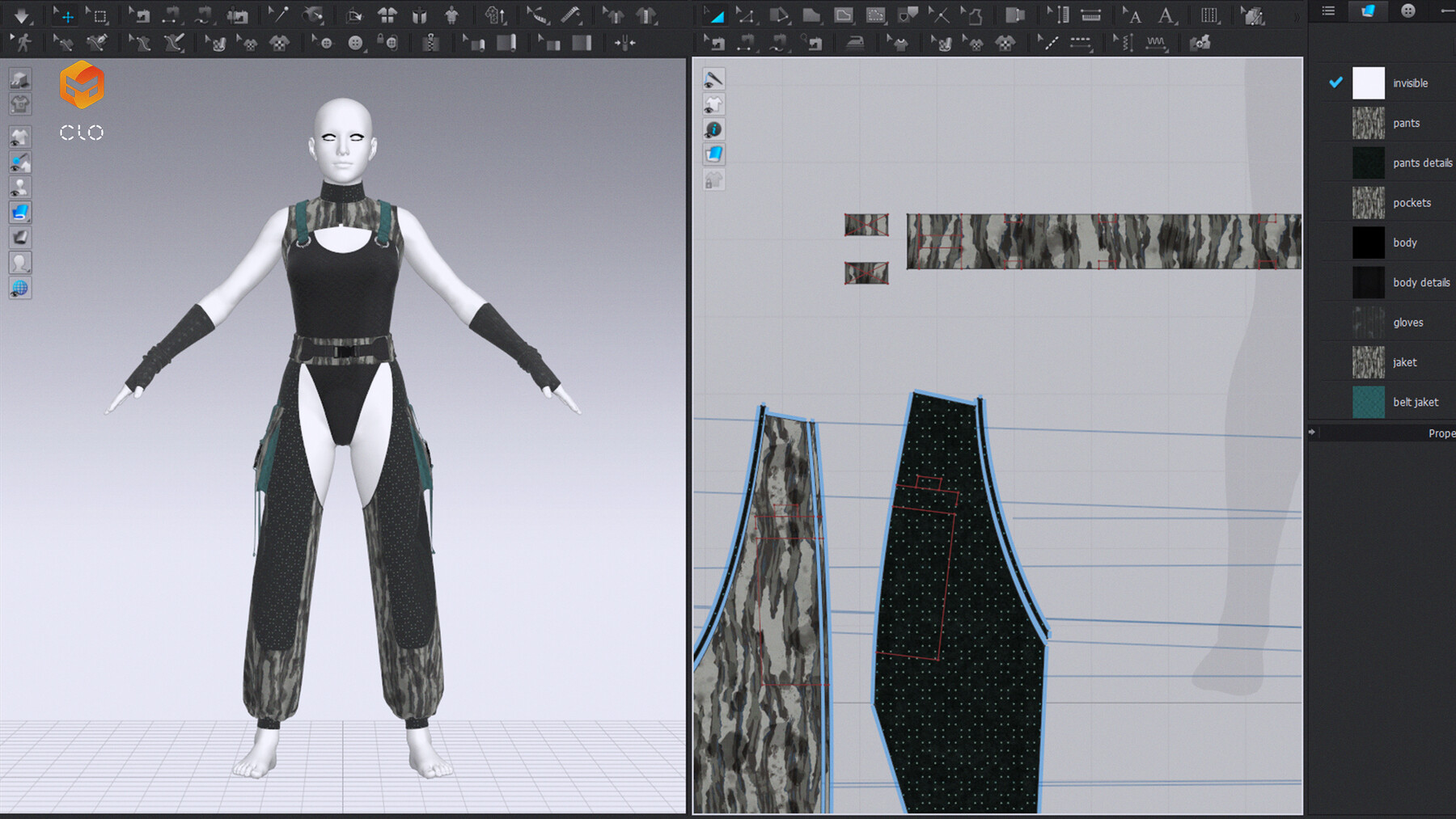1456x819 pixels.
Task: Choose the Segment Topstitch tool
Action: (1081, 43)
